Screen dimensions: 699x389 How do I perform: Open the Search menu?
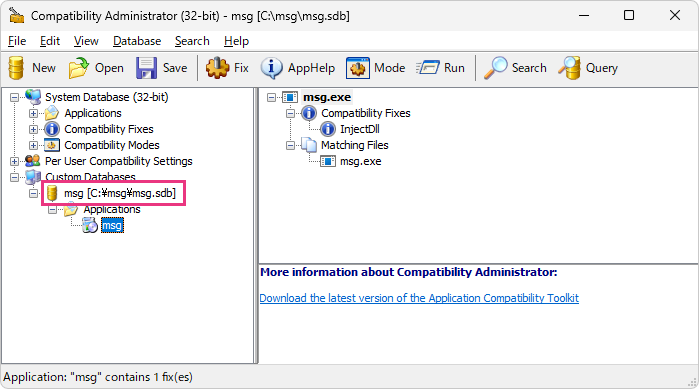[192, 41]
